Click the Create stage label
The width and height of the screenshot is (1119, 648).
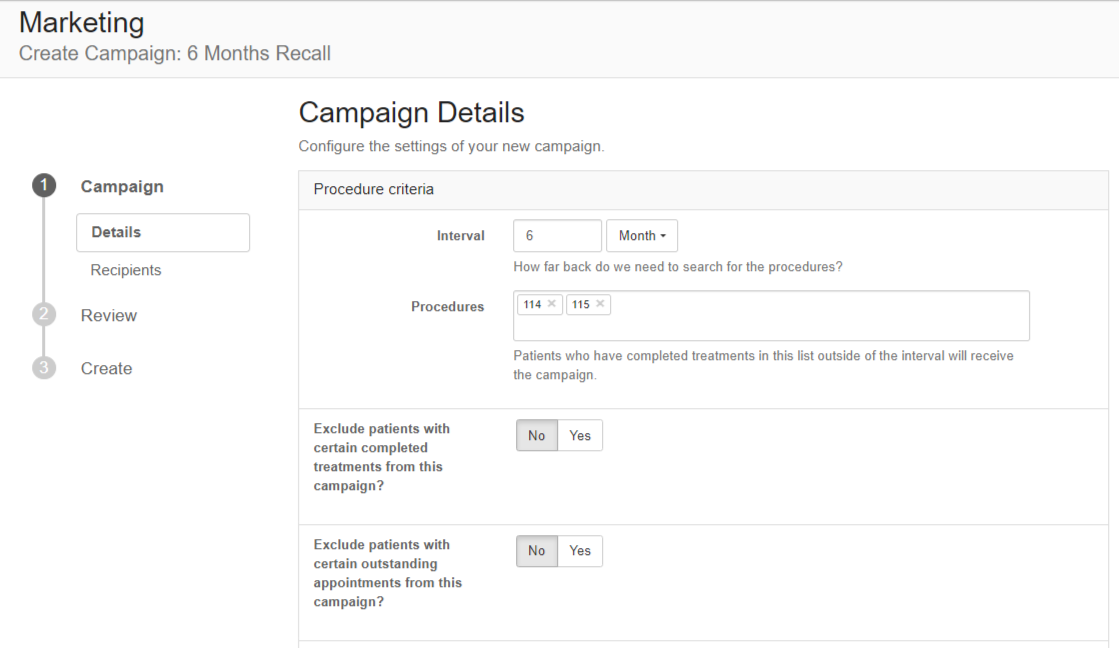click(106, 368)
